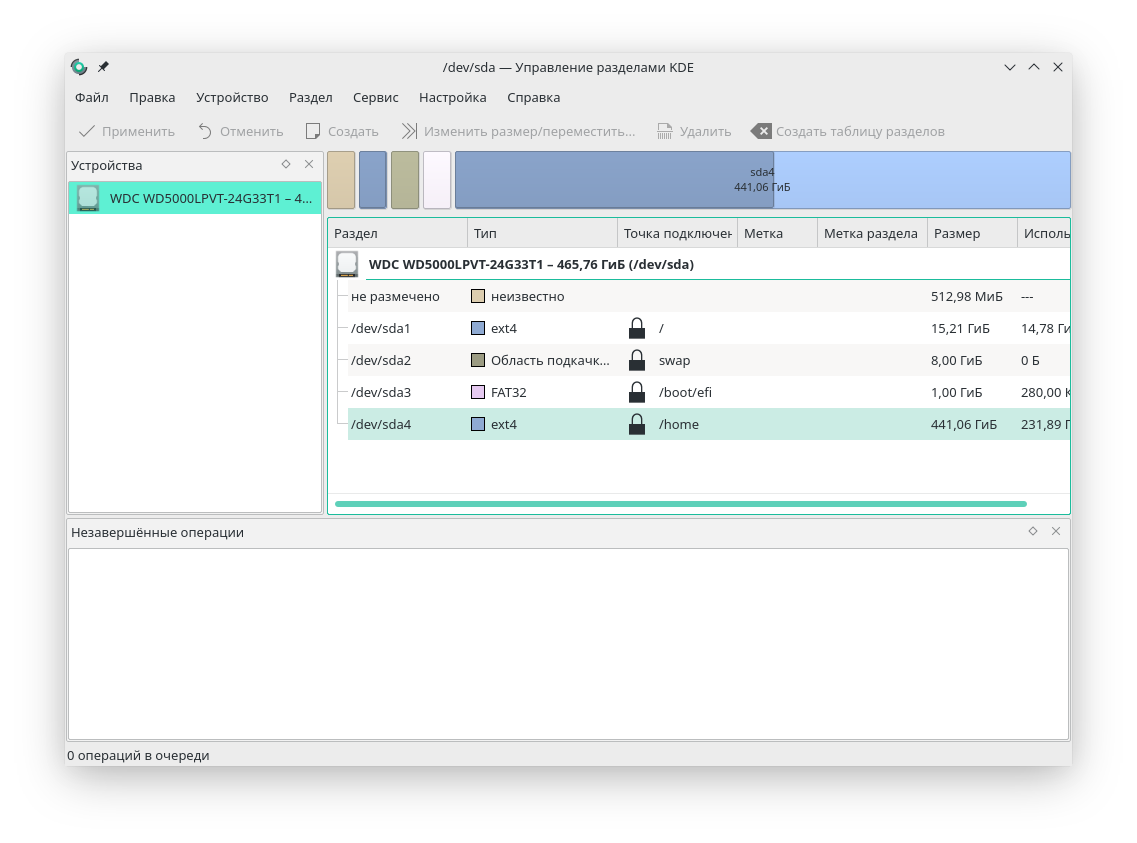Open the Сервис menu
This screenshot has height=843, width=1137.
375,97
